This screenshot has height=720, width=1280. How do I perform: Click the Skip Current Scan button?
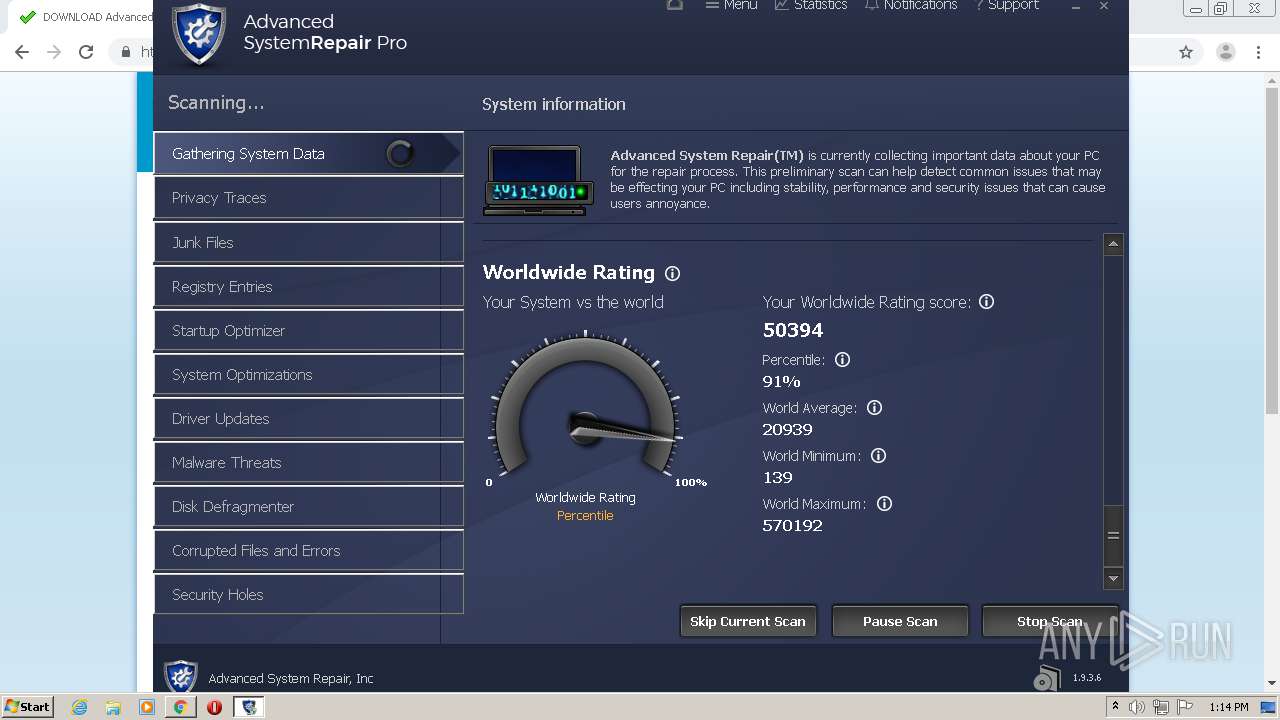(748, 621)
